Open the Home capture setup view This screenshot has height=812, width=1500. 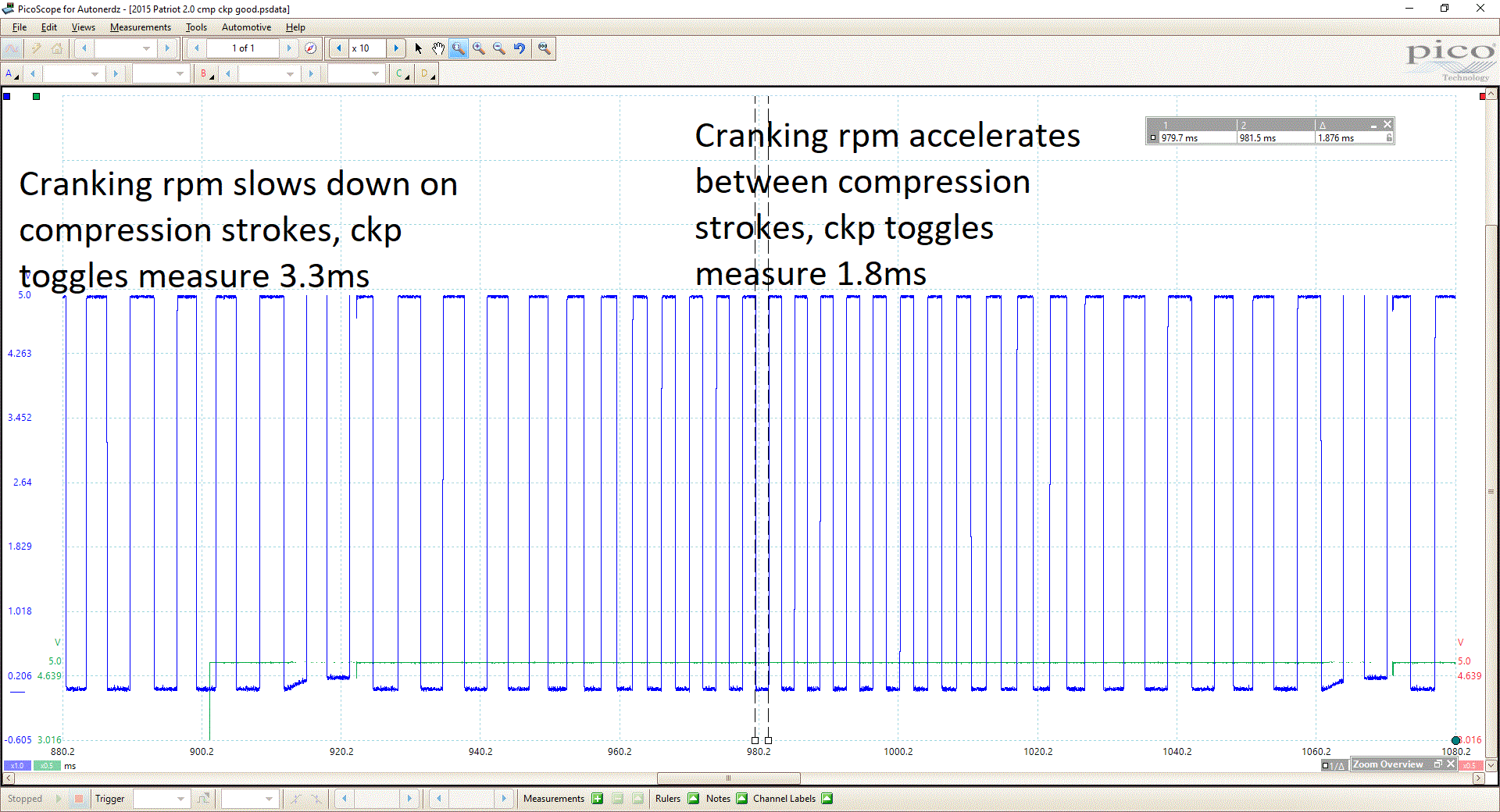coord(56,48)
